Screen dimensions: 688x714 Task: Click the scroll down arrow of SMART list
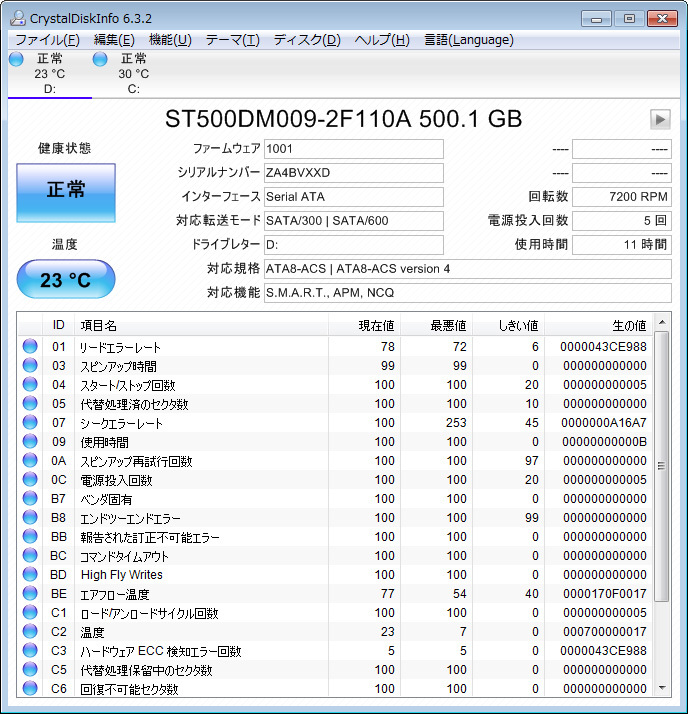point(662,688)
